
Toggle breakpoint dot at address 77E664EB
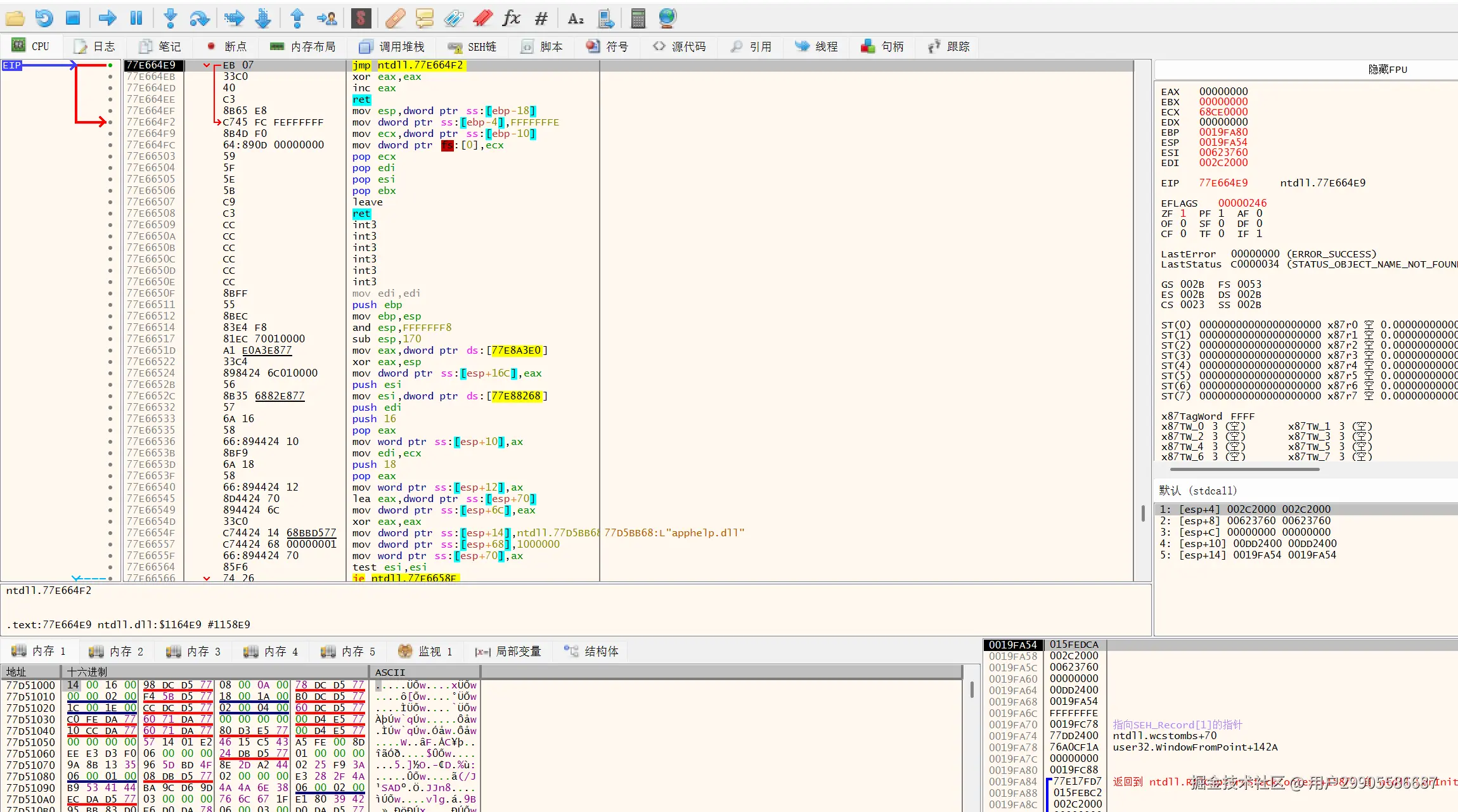(110, 77)
